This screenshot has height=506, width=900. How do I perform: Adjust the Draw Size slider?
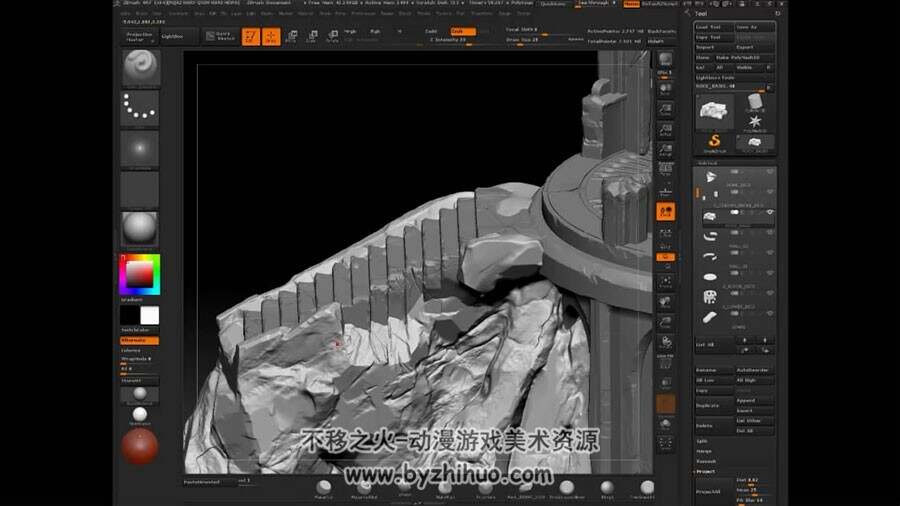tap(534, 40)
